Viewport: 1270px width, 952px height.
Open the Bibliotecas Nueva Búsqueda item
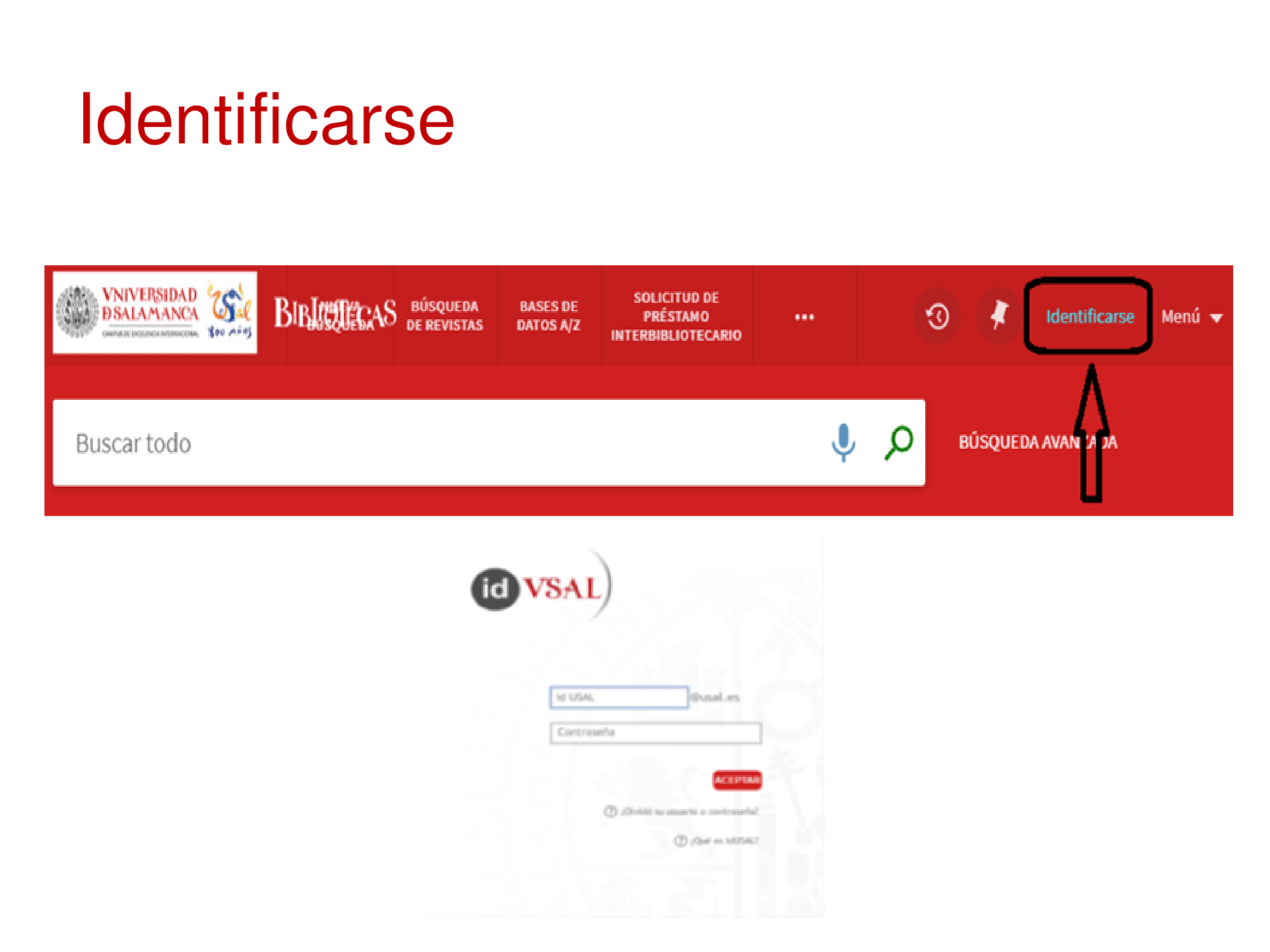pos(335,314)
